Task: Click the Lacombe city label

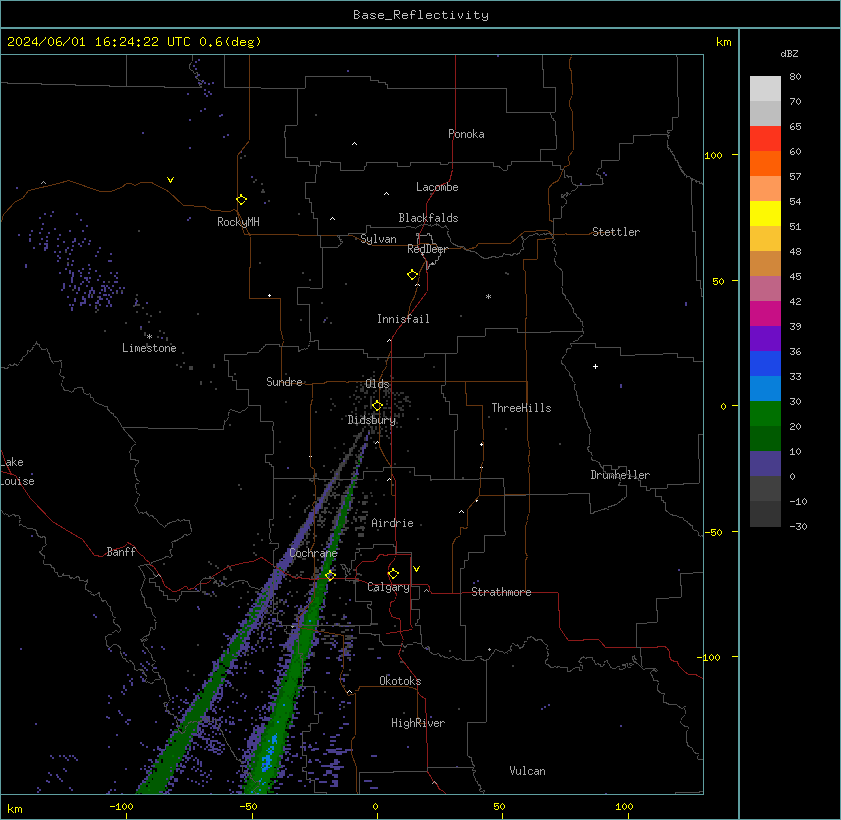Action: [x=437, y=187]
